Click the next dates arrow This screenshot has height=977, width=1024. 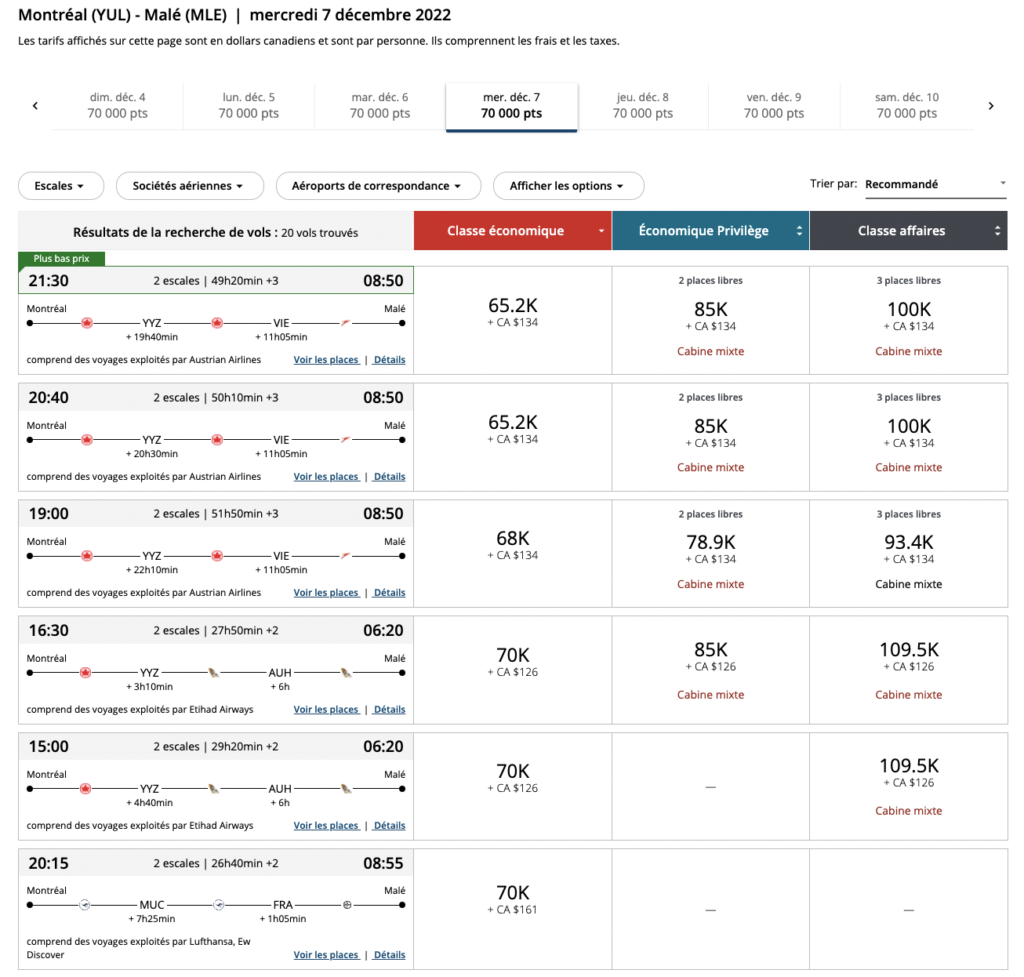(991, 106)
